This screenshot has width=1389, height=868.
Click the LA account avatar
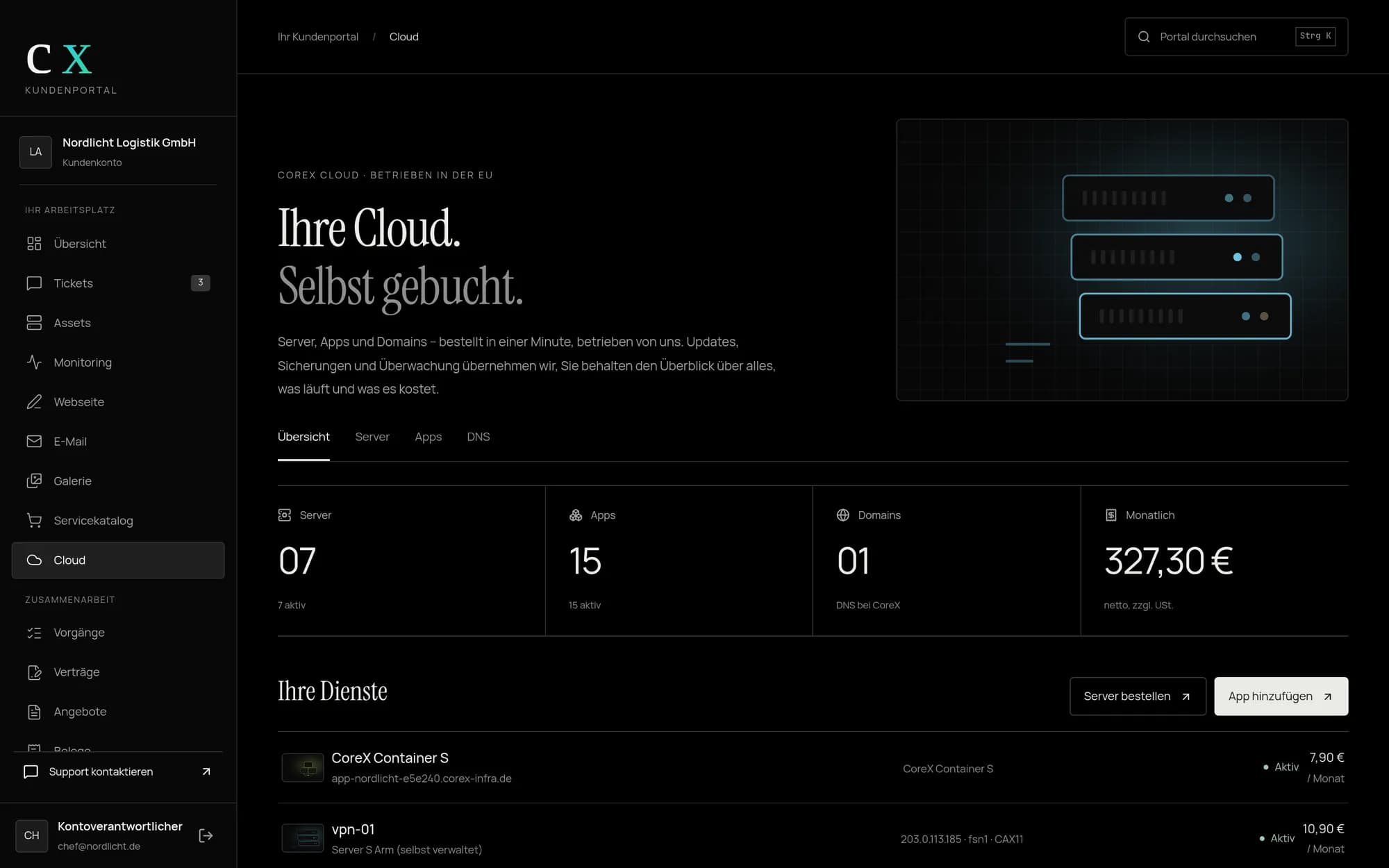[x=35, y=152]
